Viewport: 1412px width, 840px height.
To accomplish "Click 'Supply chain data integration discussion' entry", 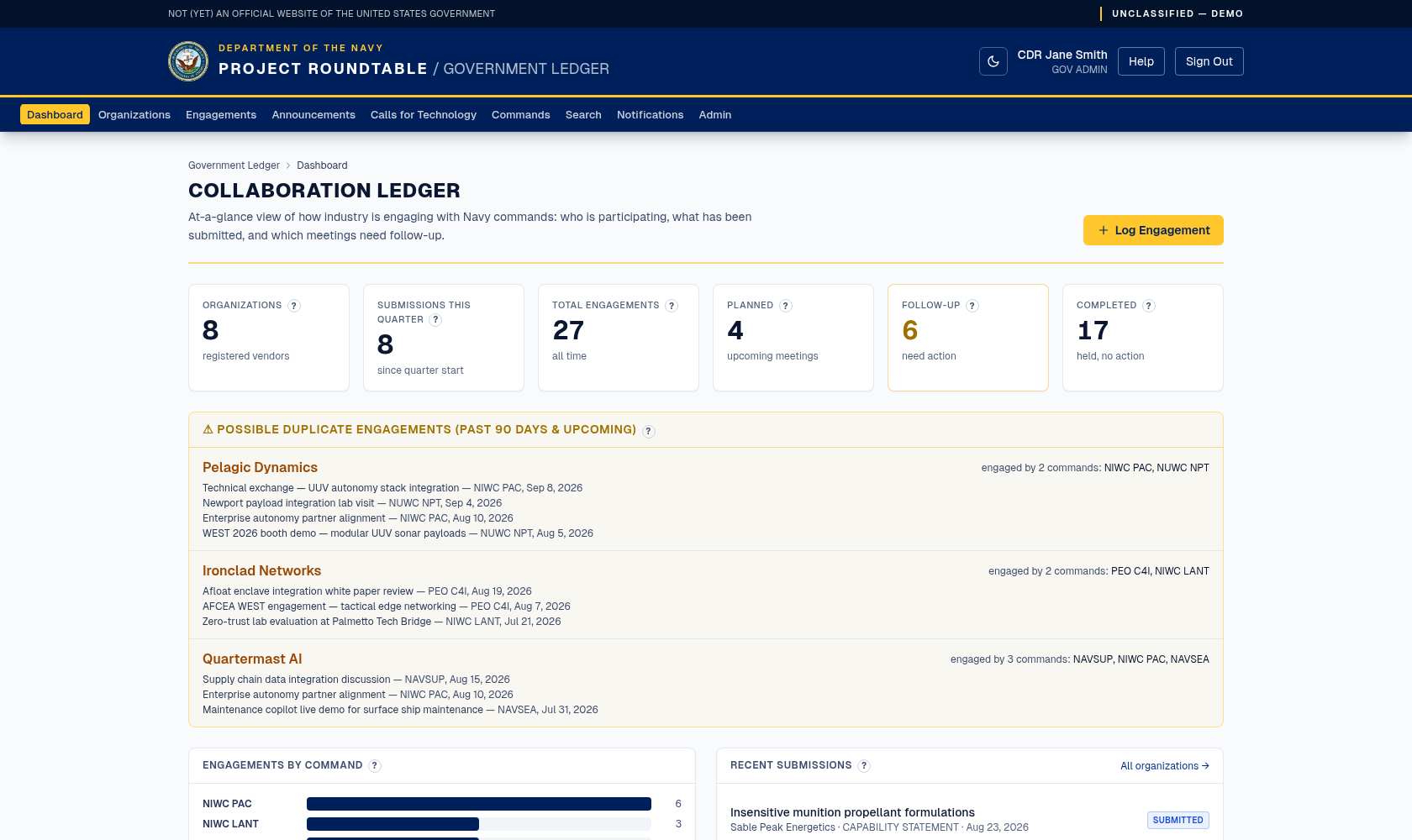I will [x=356, y=680].
